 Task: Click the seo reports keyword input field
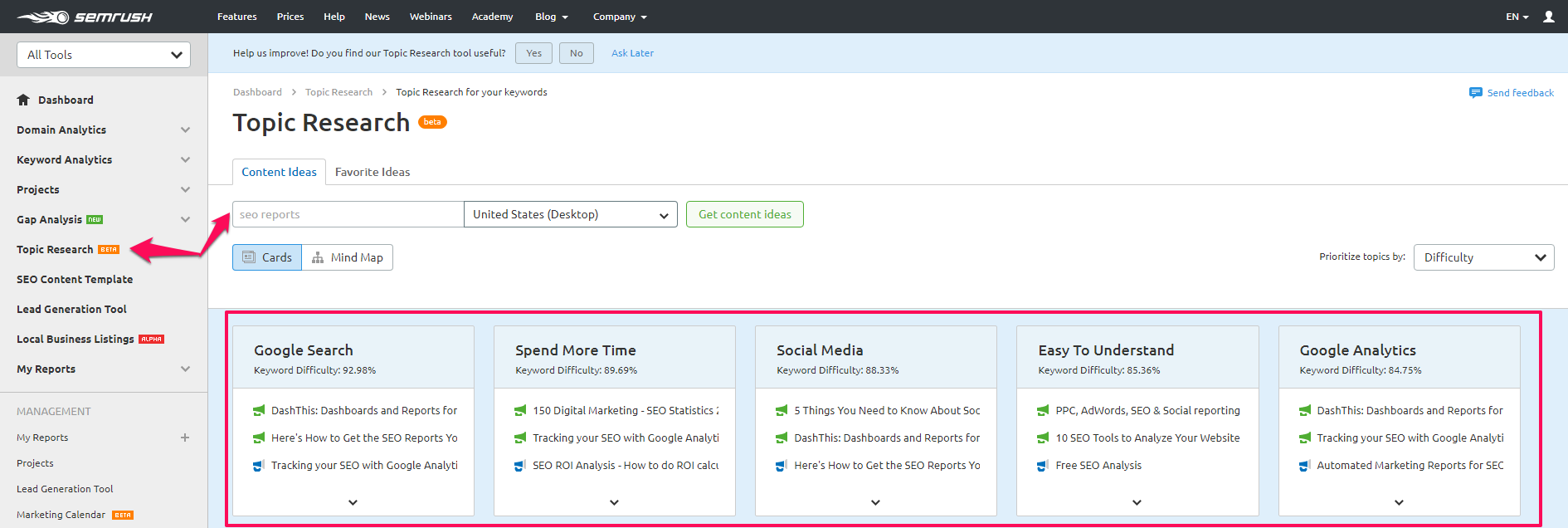348,214
